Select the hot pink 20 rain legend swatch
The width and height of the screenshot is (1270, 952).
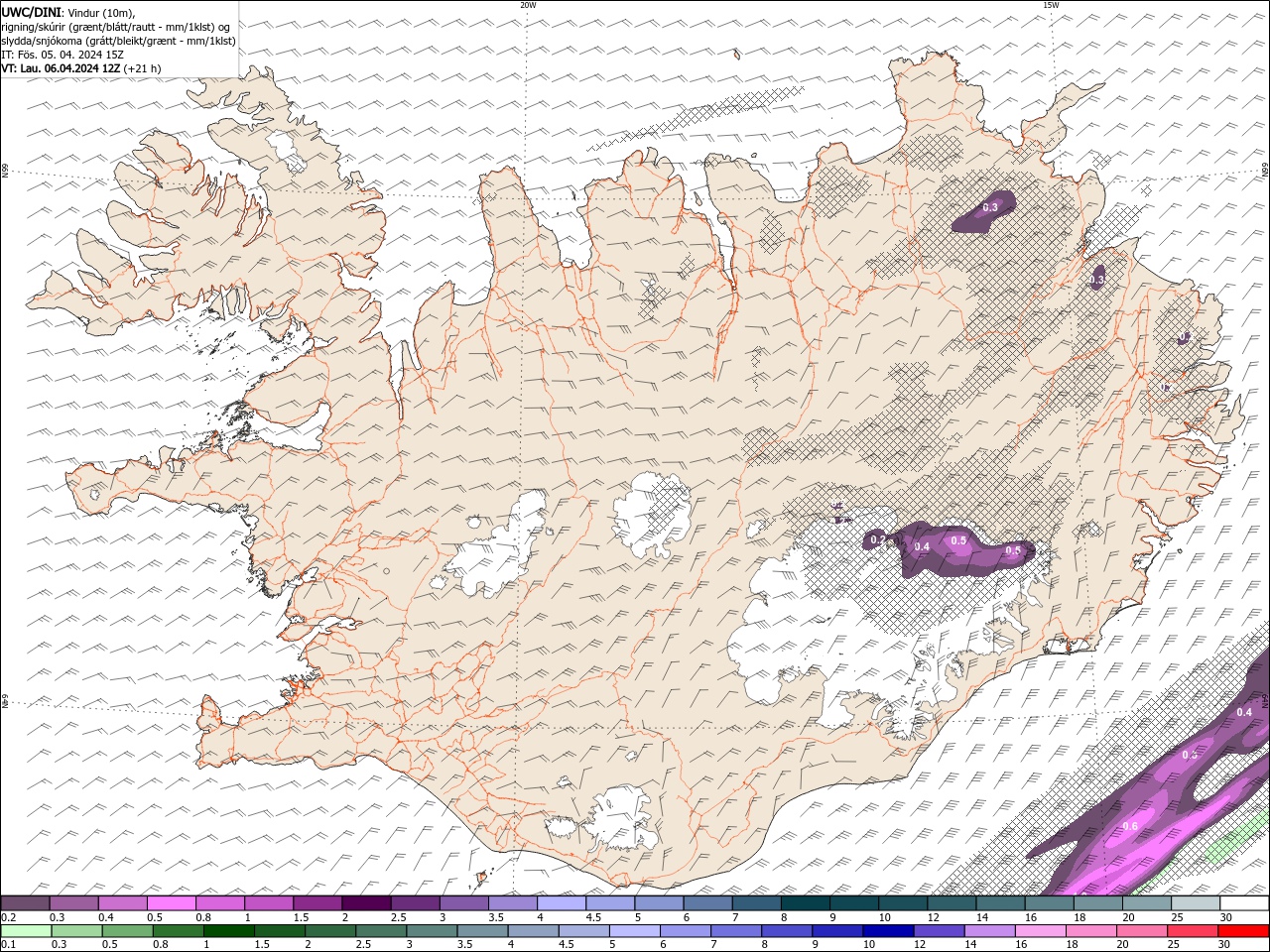pos(1142,931)
